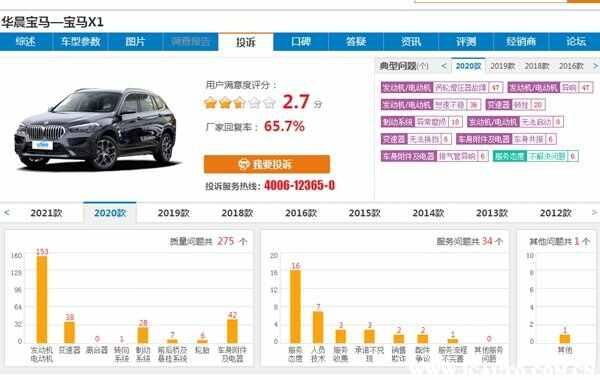Open the 答疑 Q&A tab
This screenshot has width=600, height=380.
click(356, 42)
